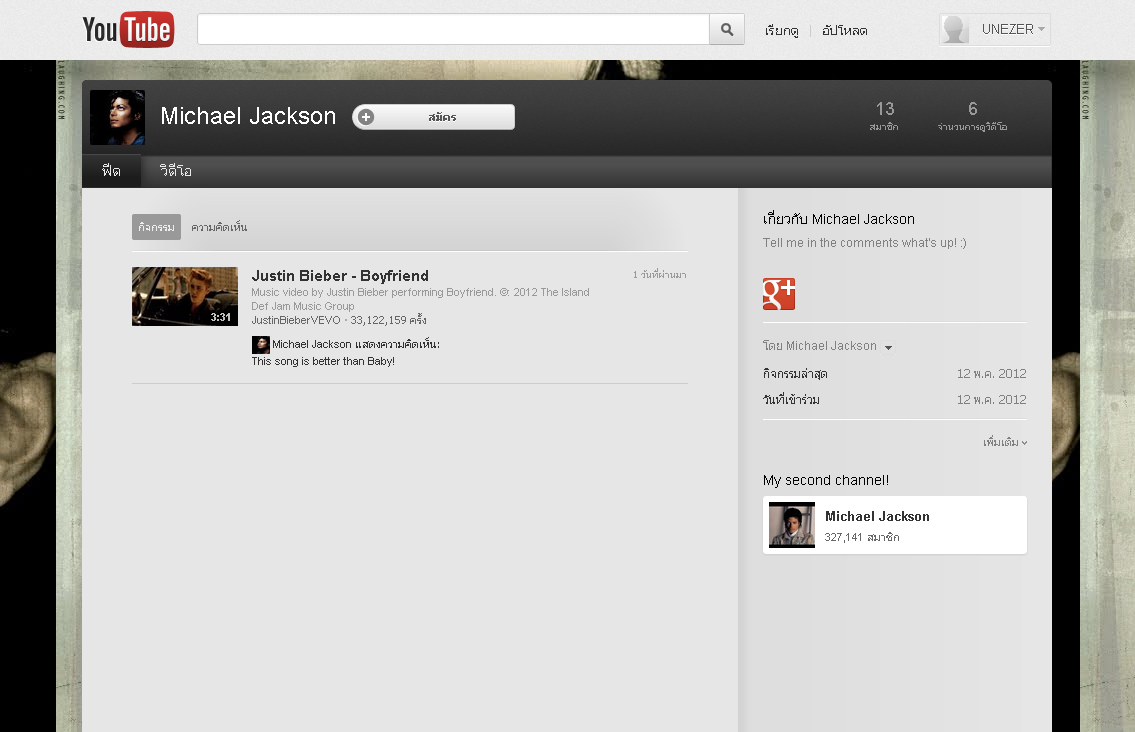Select the ความคิดเห็น comments filter

219,227
